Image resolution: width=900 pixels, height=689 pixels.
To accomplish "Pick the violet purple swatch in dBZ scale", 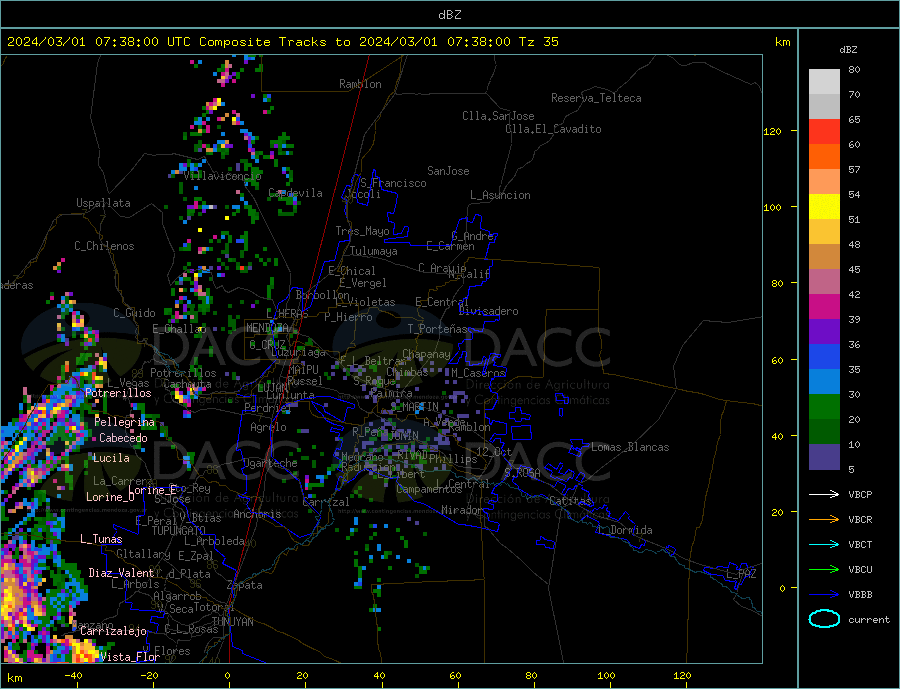I will [824, 332].
